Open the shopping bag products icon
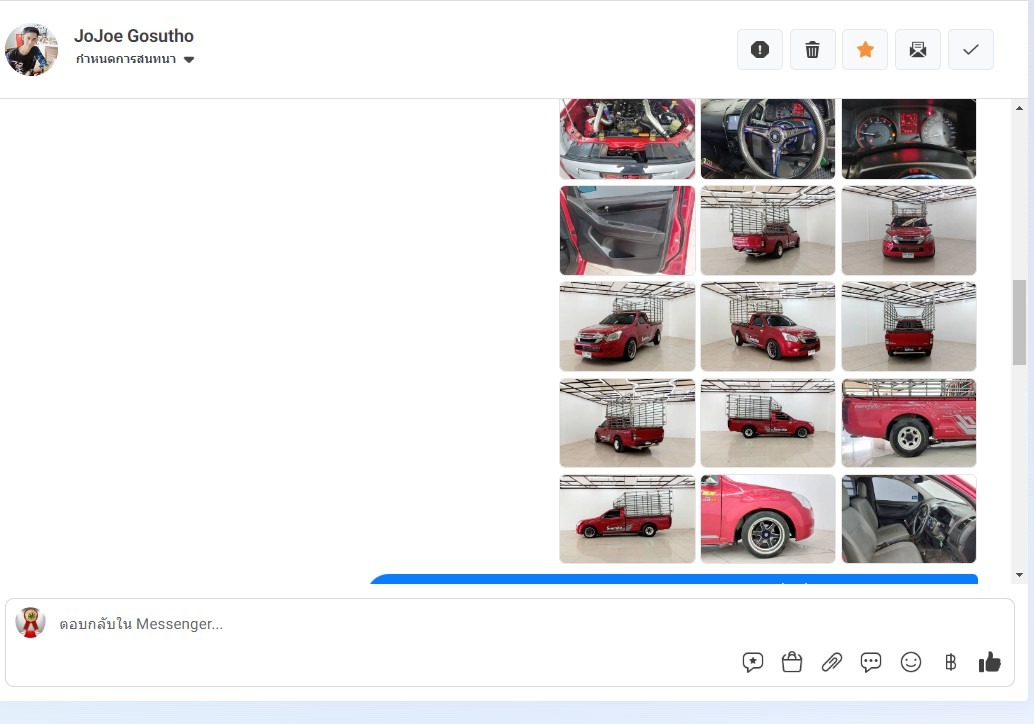 pyautogui.click(x=792, y=662)
